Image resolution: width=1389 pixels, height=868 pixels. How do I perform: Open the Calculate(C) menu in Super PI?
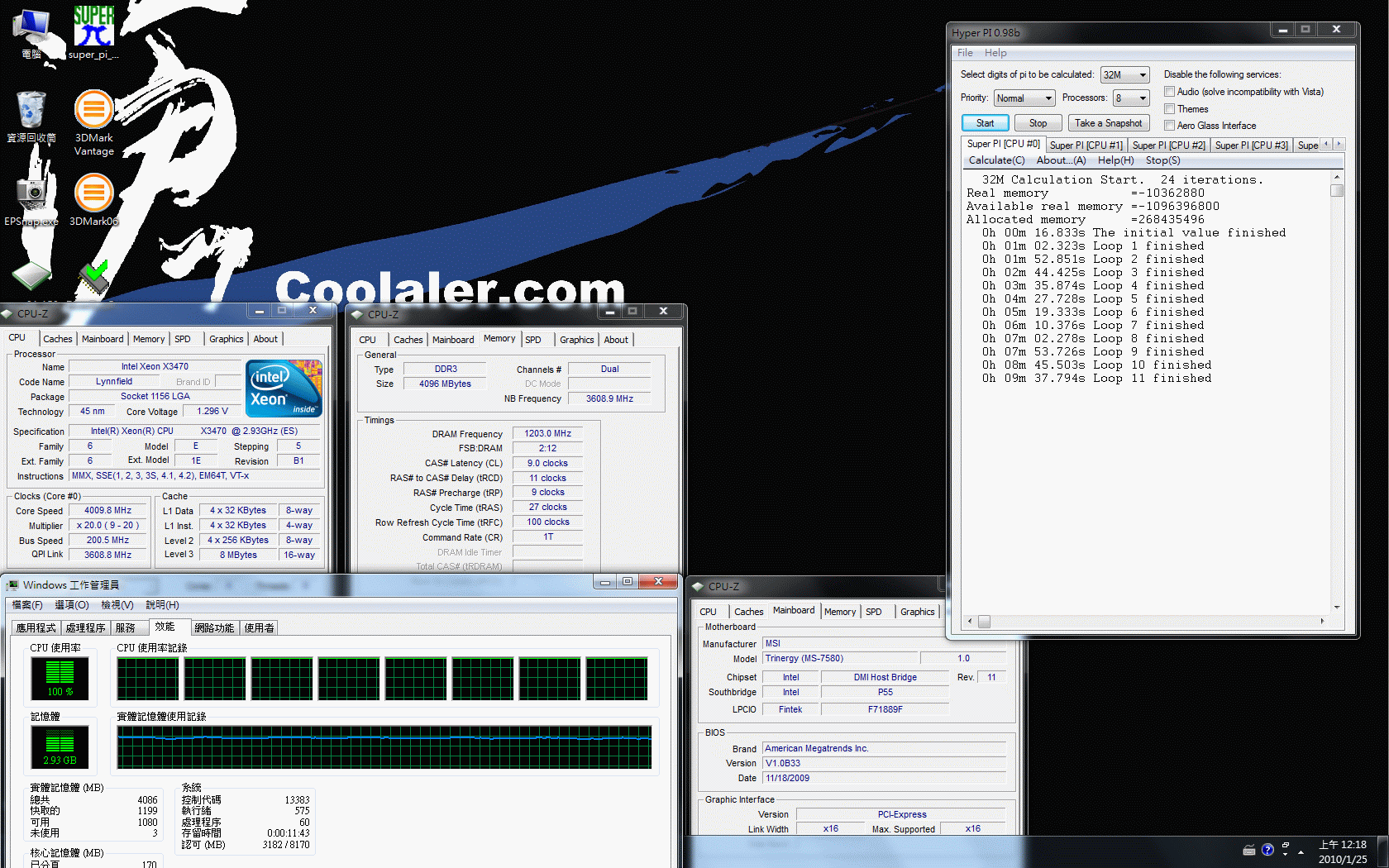point(996,160)
